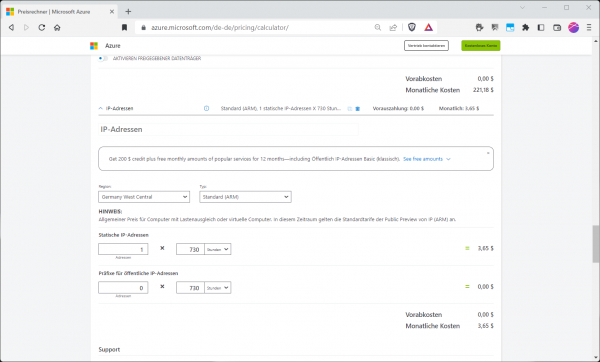600x362 pixels.
Task: Open the browser extensions puzzle icon
Action: (525, 27)
